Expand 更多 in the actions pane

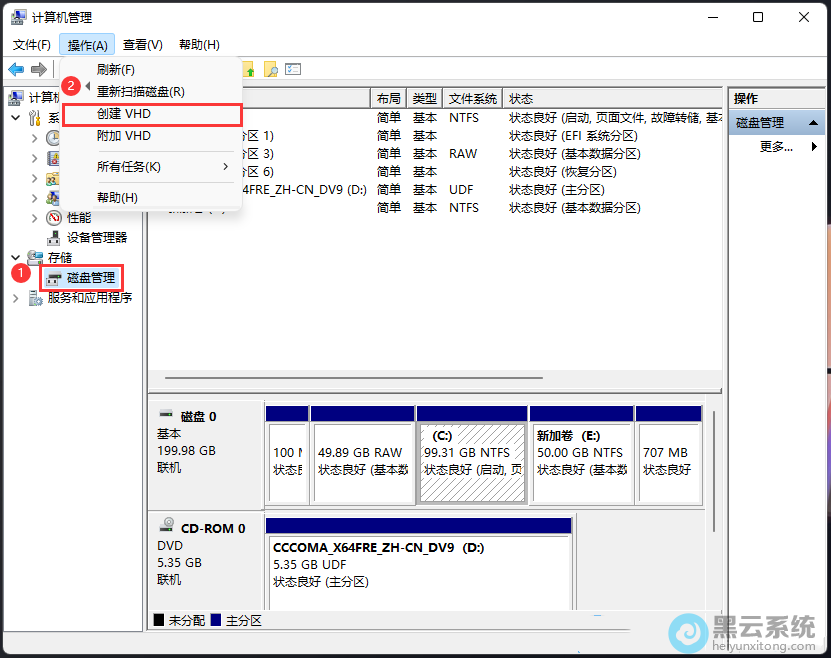776,146
